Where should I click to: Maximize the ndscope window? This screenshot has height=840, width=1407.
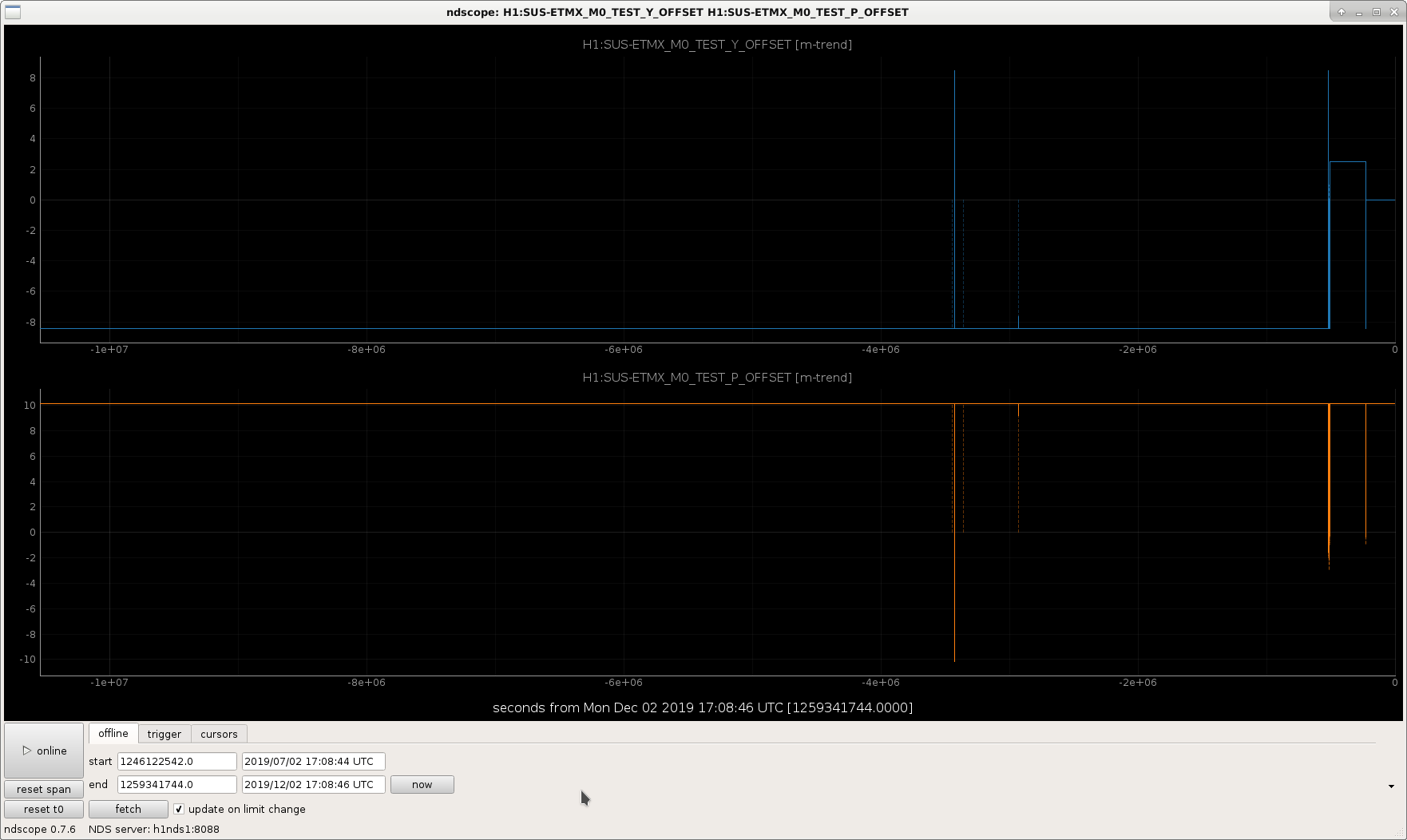pos(1377,12)
